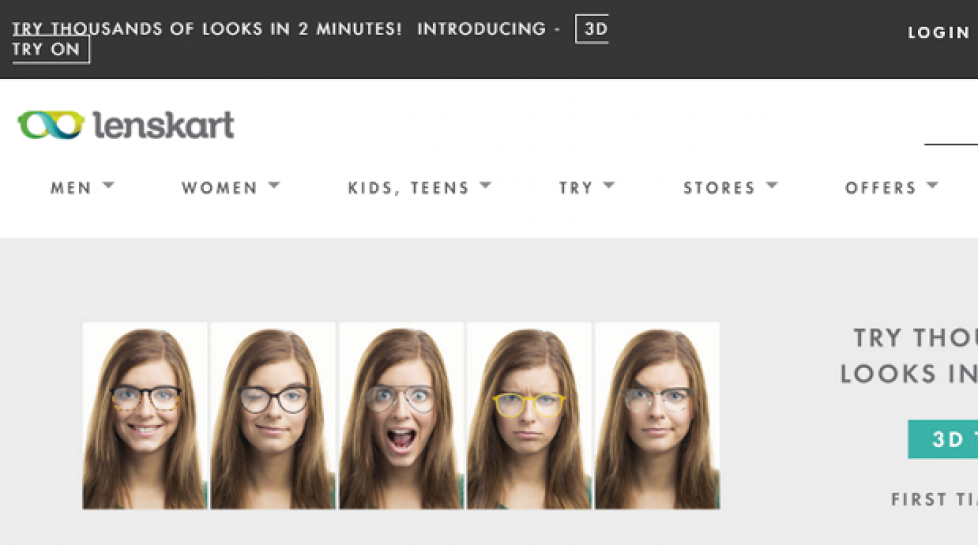Select the winking face photo thumbnail
The width and height of the screenshot is (978, 545).
tap(273, 415)
